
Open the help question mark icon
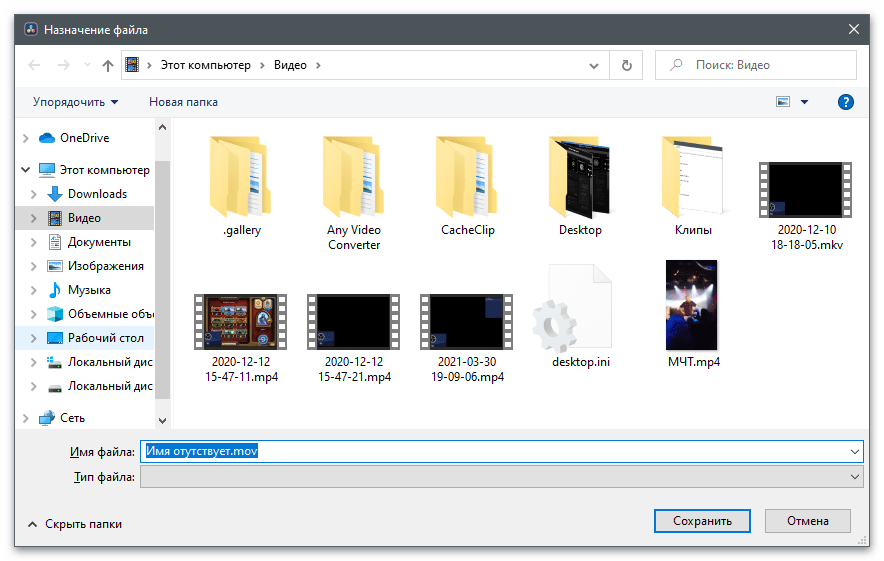(x=845, y=102)
